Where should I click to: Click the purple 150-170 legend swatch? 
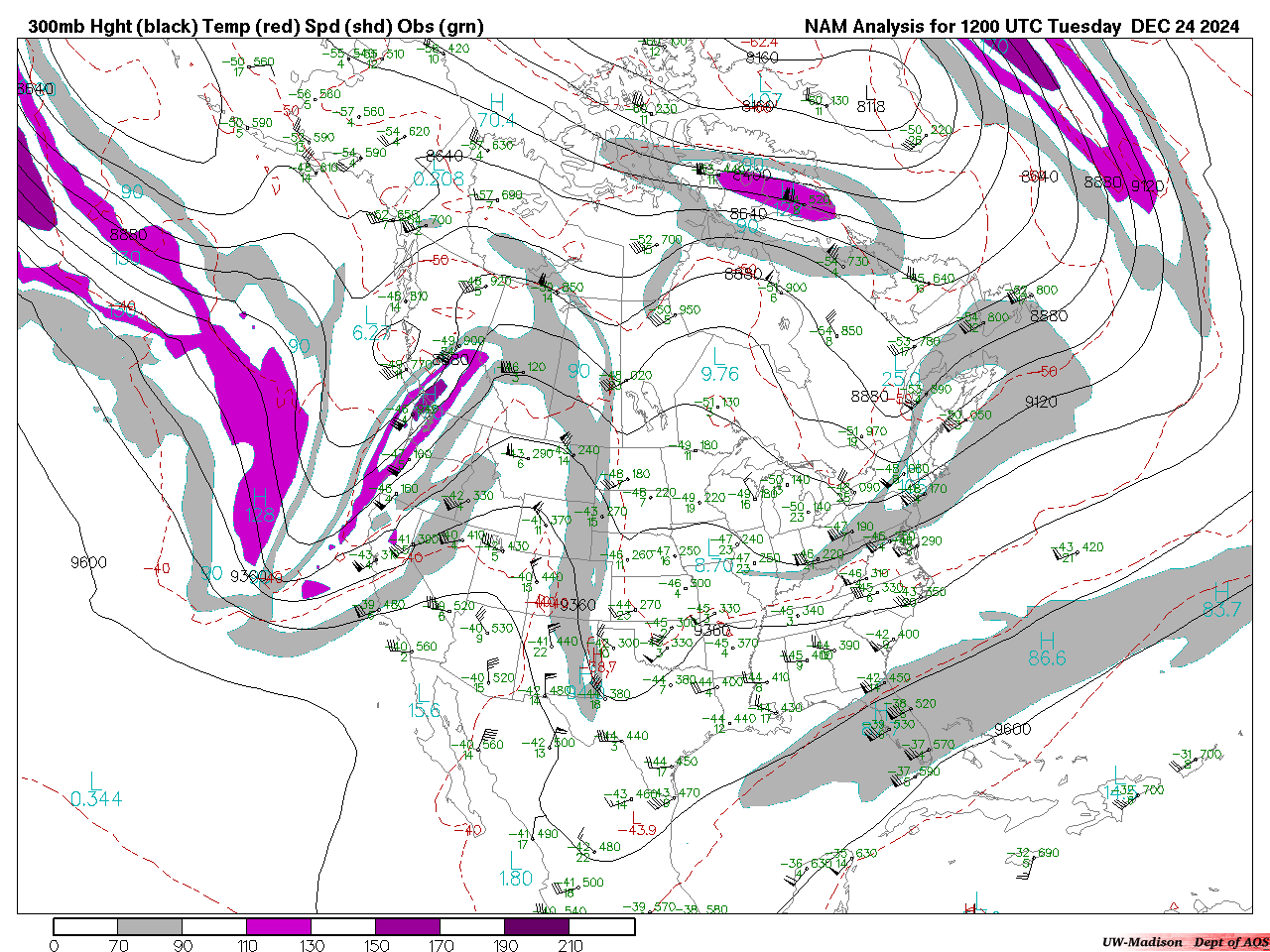(x=408, y=927)
